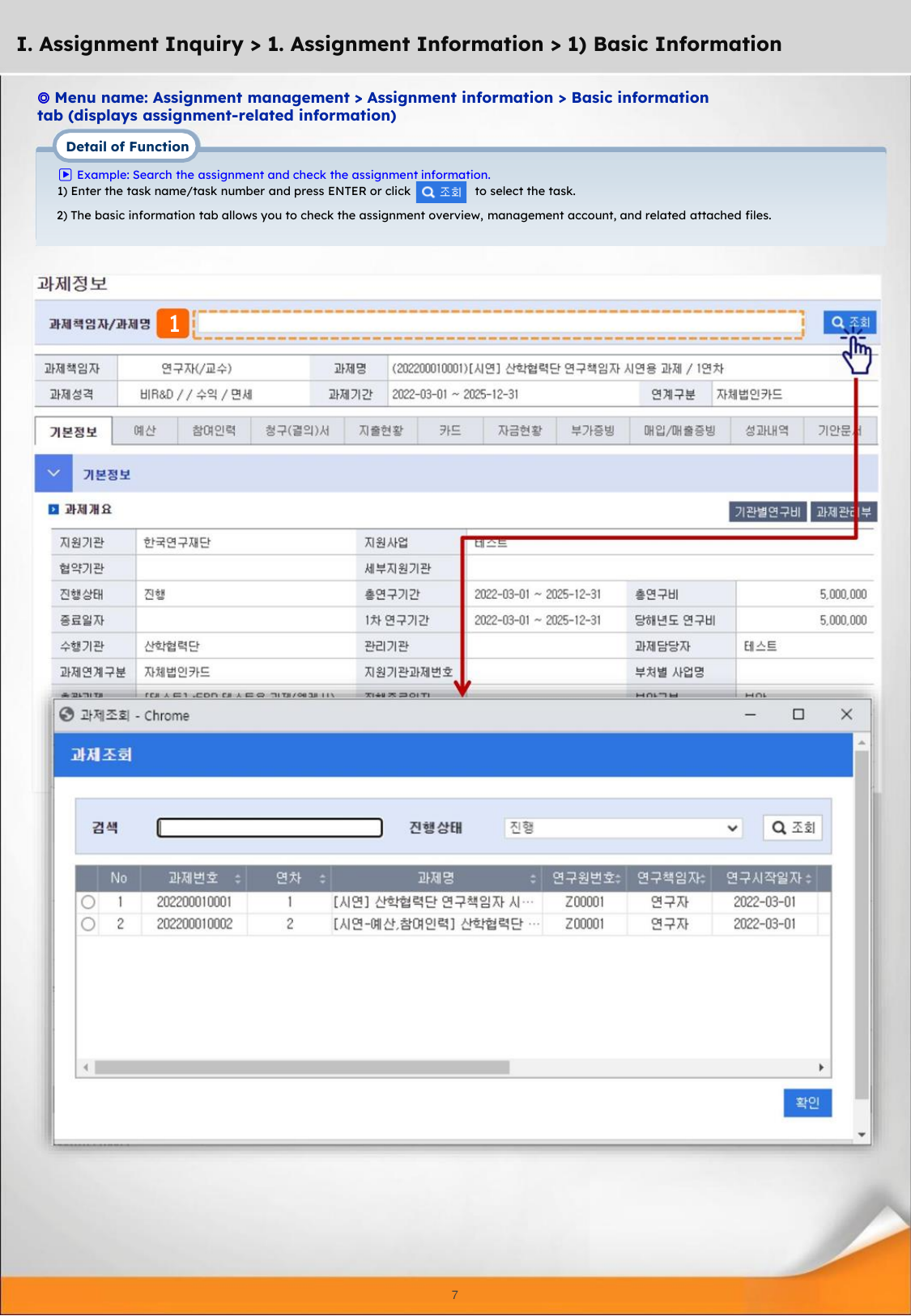911x1316 pixels.
Task: Select radio button for row 2 assignment
Action: click(88, 923)
